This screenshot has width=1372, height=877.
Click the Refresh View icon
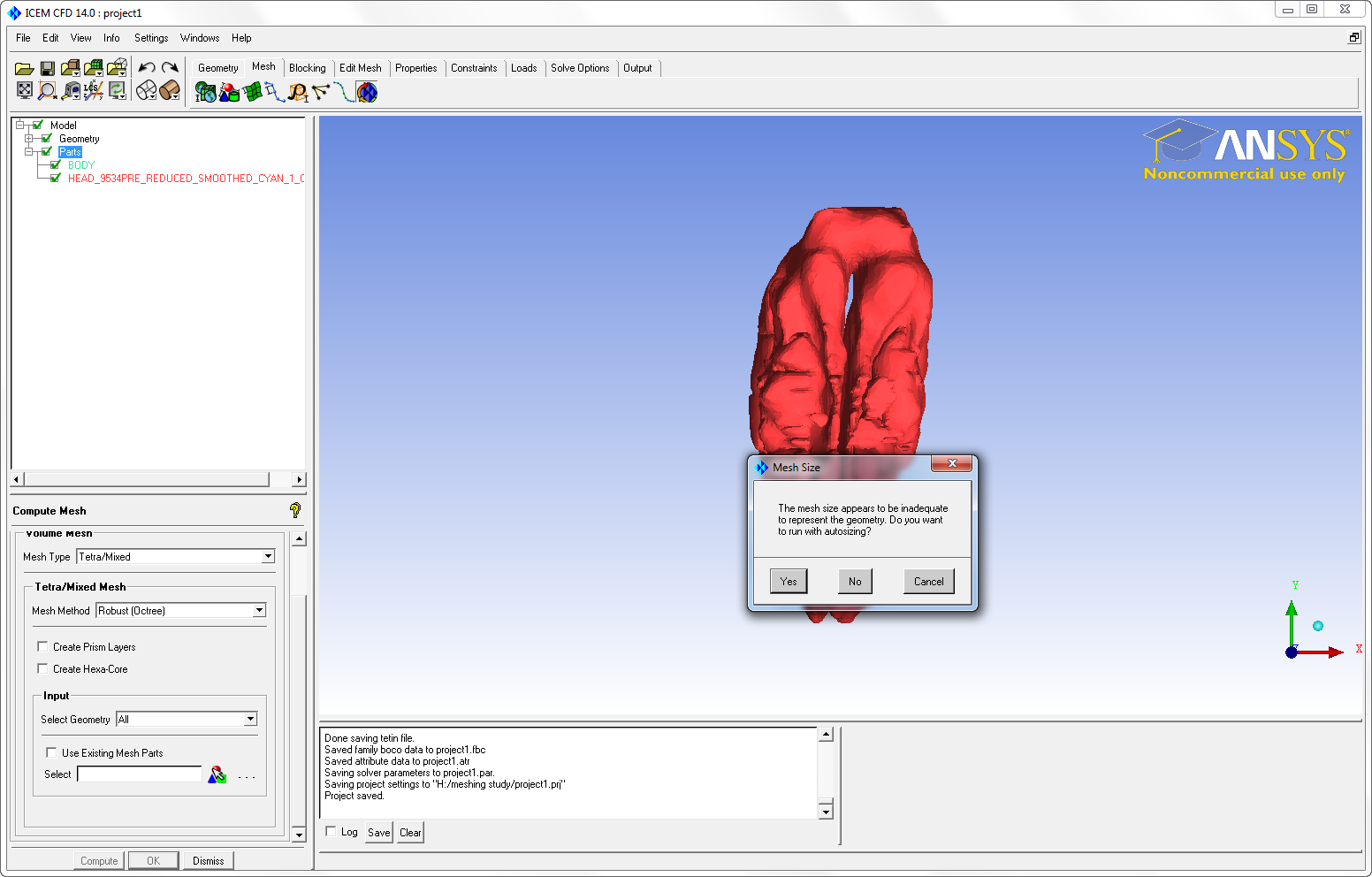coord(117,90)
